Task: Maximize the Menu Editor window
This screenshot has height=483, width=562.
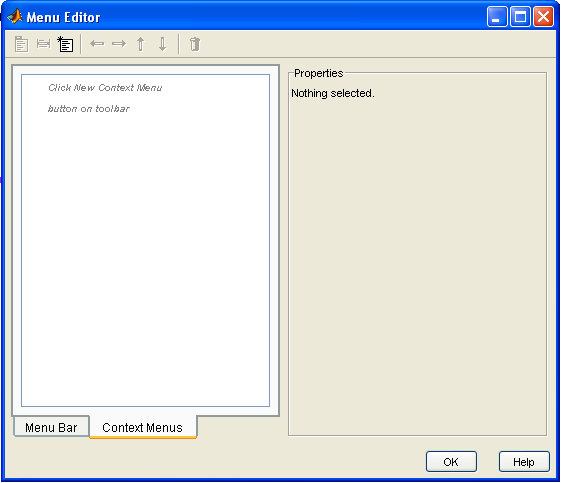Action: click(x=520, y=16)
